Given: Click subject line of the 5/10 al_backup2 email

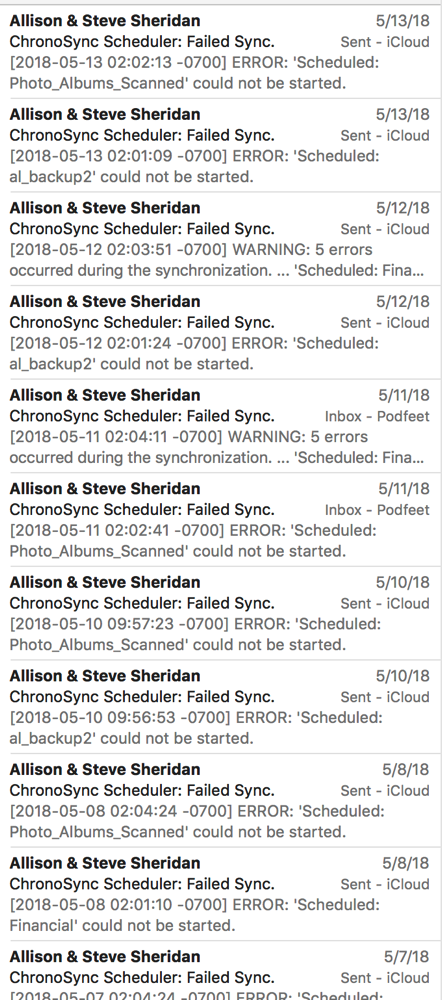Looking at the screenshot, I should (142, 697).
